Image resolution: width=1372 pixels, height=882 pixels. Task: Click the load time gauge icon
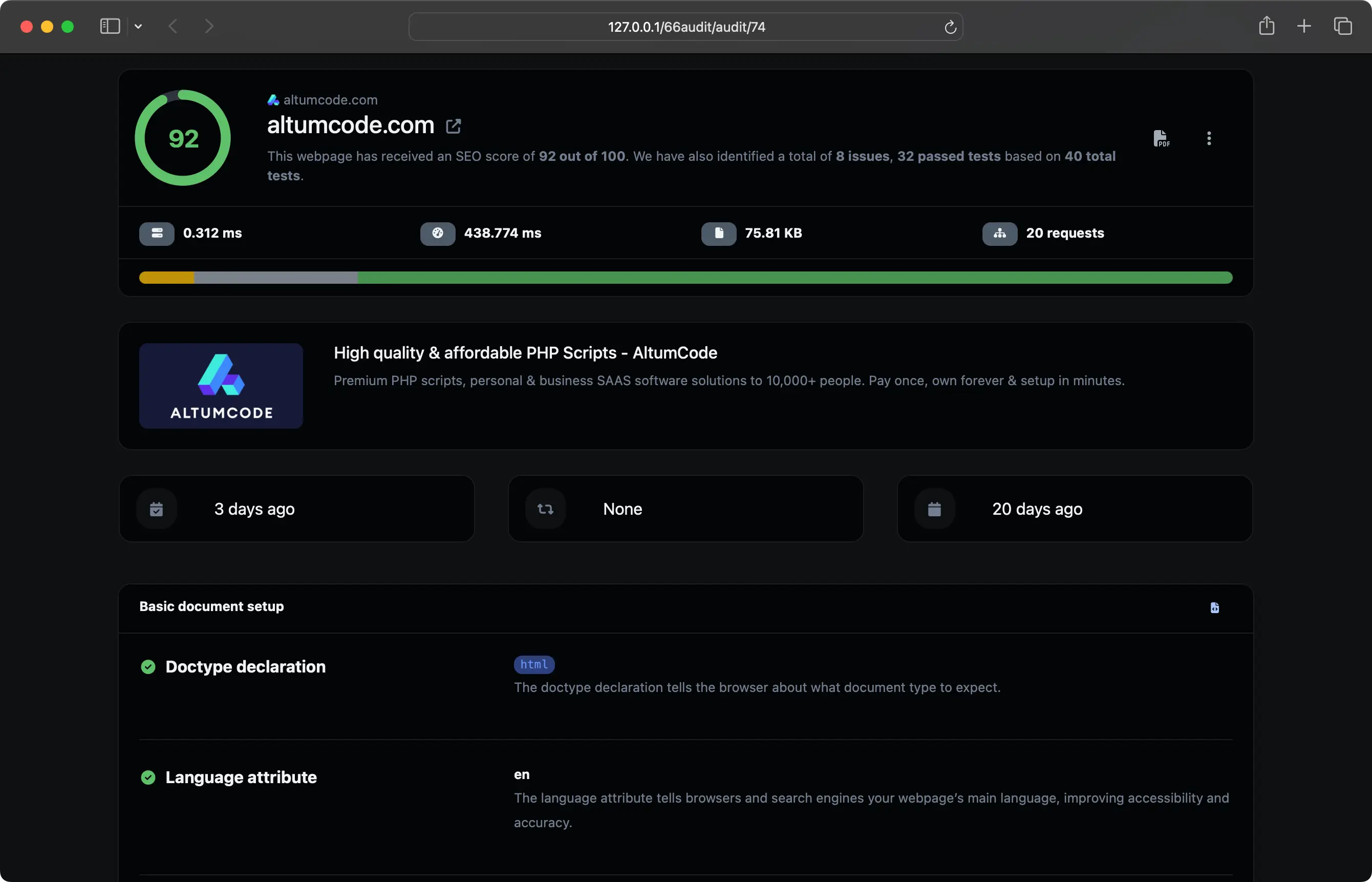coord(438,234)
